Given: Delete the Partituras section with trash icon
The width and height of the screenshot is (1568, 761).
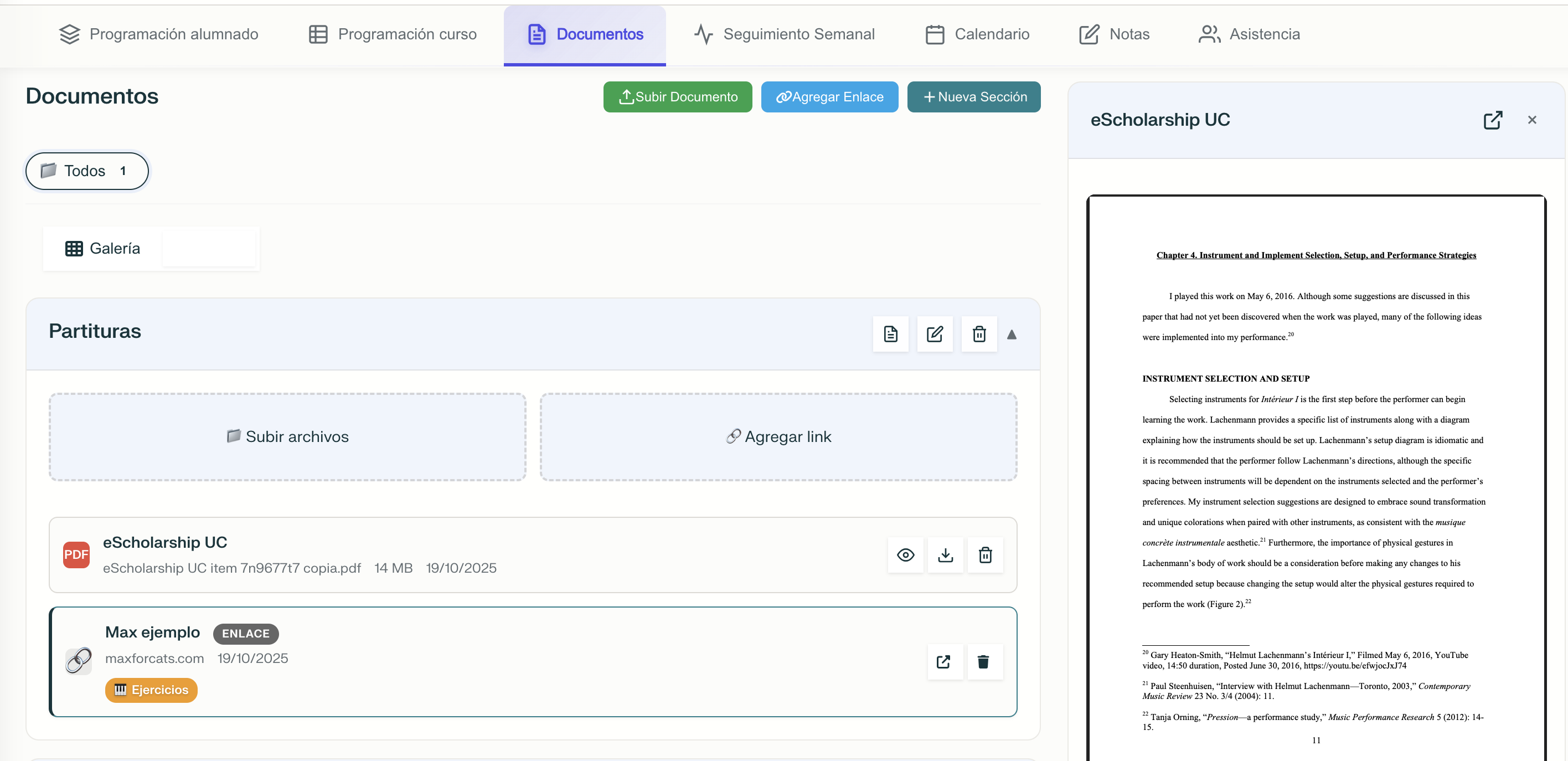Looking at the screenshot, I should (x=979, y=334).
